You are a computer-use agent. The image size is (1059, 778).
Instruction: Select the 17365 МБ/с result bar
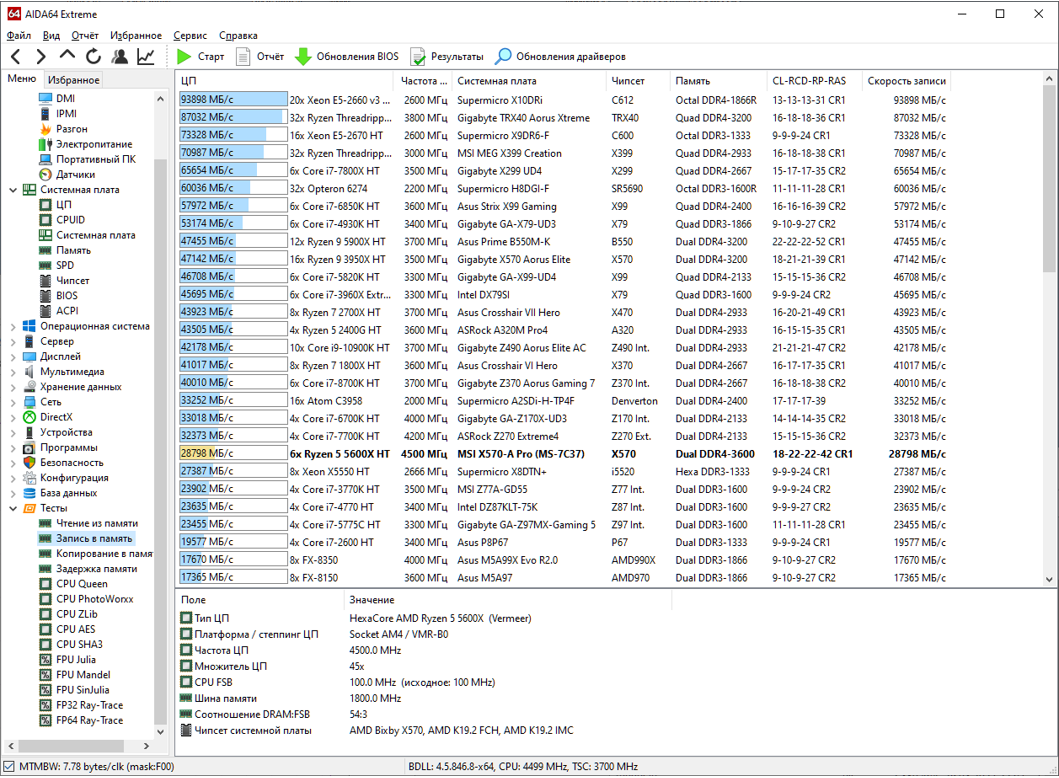point(233,578)
